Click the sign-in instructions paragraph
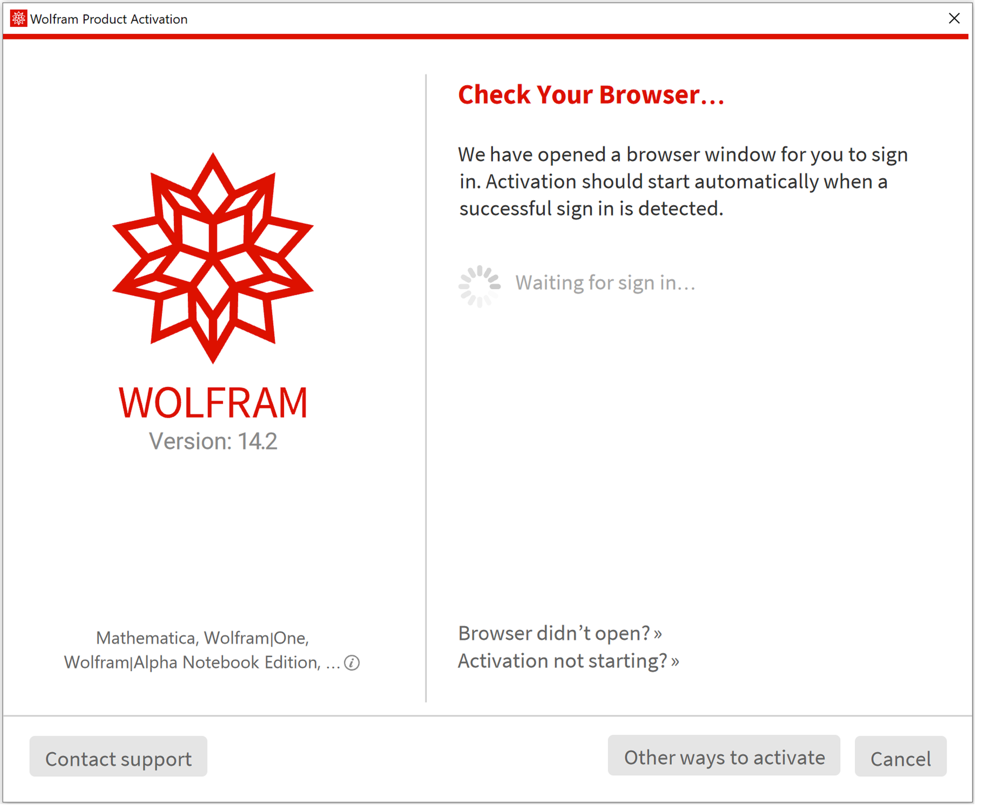The image size is (993, 807). tap(683, 181)
